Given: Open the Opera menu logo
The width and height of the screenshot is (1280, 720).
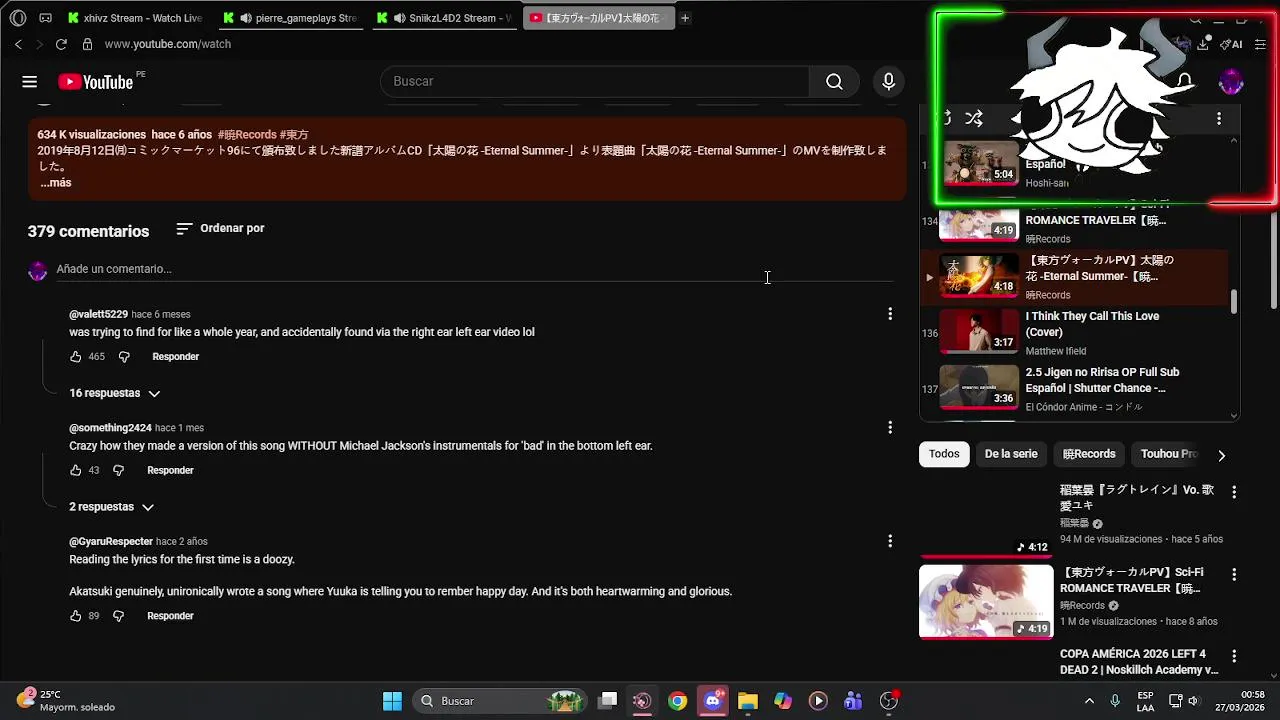Looking at the screenshot, I should 18,18.
